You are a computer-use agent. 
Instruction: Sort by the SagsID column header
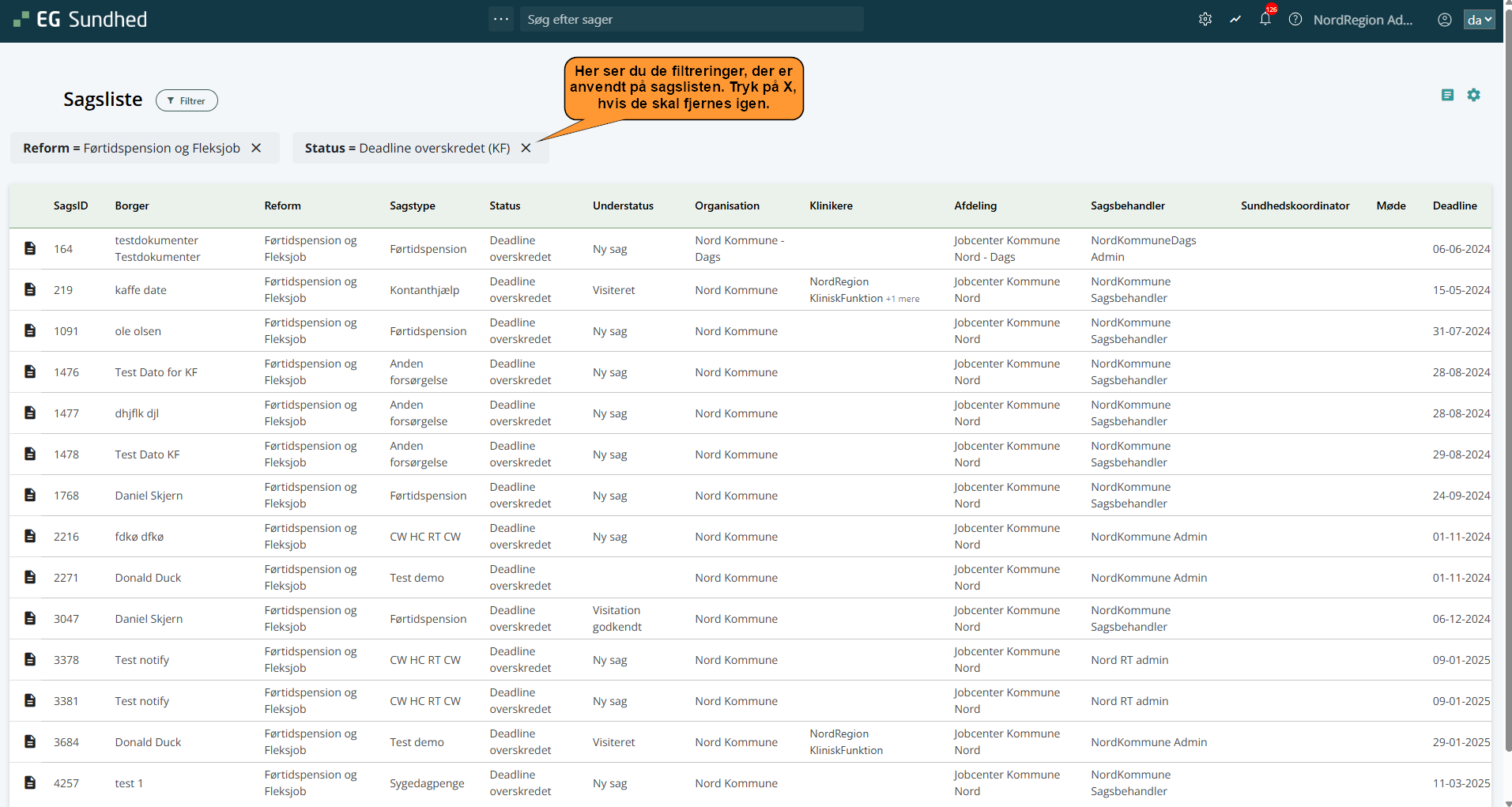70,206
